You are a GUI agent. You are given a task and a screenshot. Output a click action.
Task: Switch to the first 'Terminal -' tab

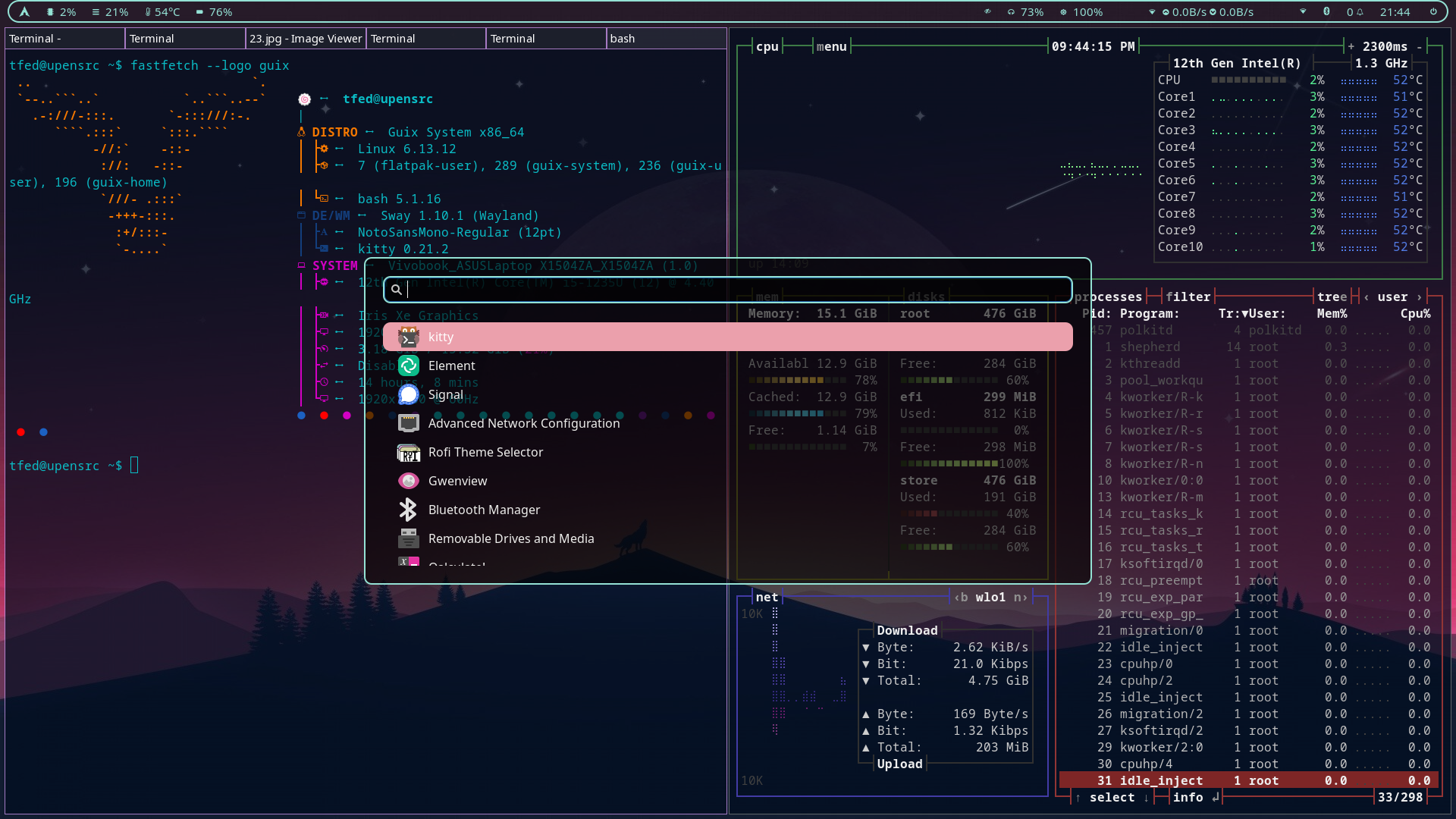[x=65, y=39]
